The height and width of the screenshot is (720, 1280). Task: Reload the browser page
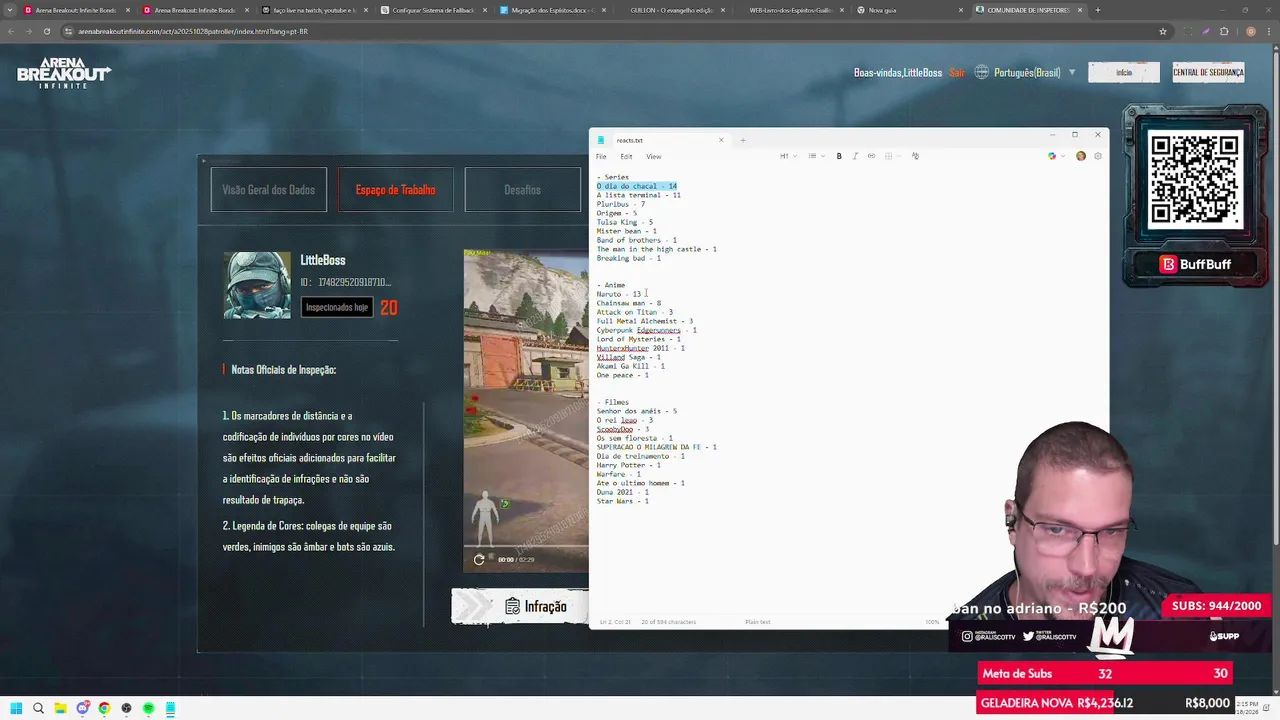pos(46,31)
